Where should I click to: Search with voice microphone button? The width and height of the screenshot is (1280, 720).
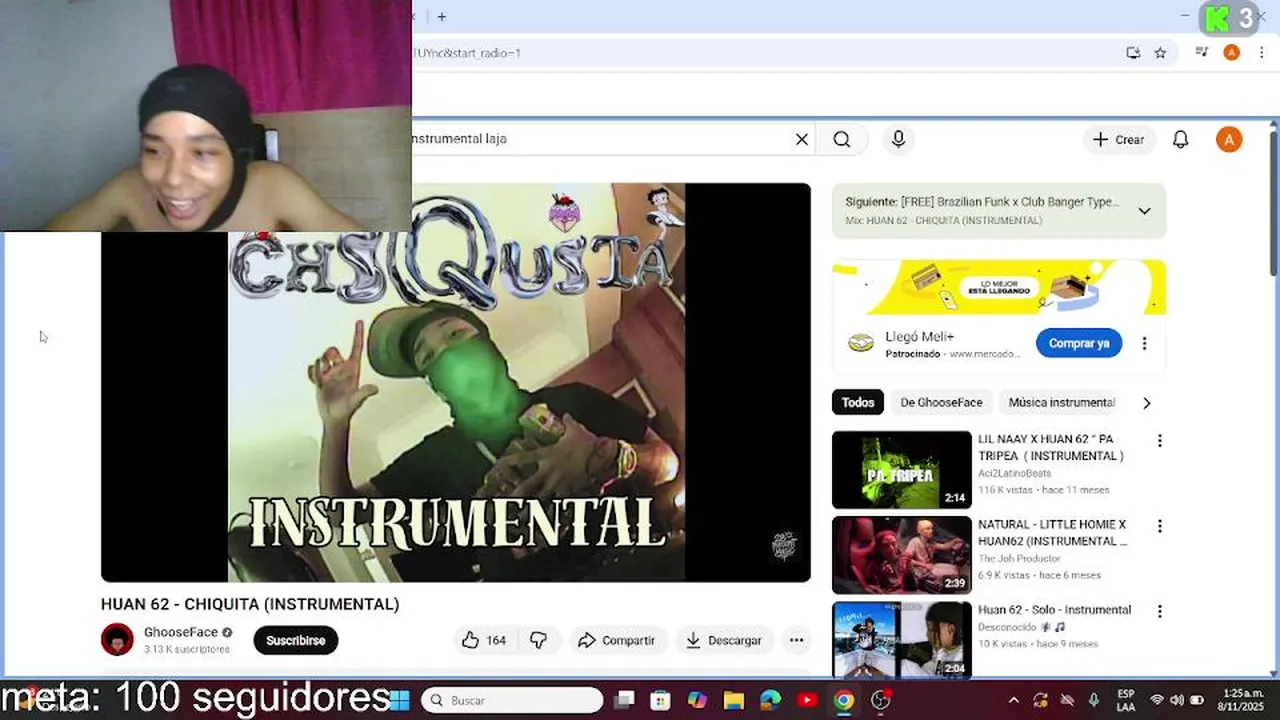tap(898, 139)
